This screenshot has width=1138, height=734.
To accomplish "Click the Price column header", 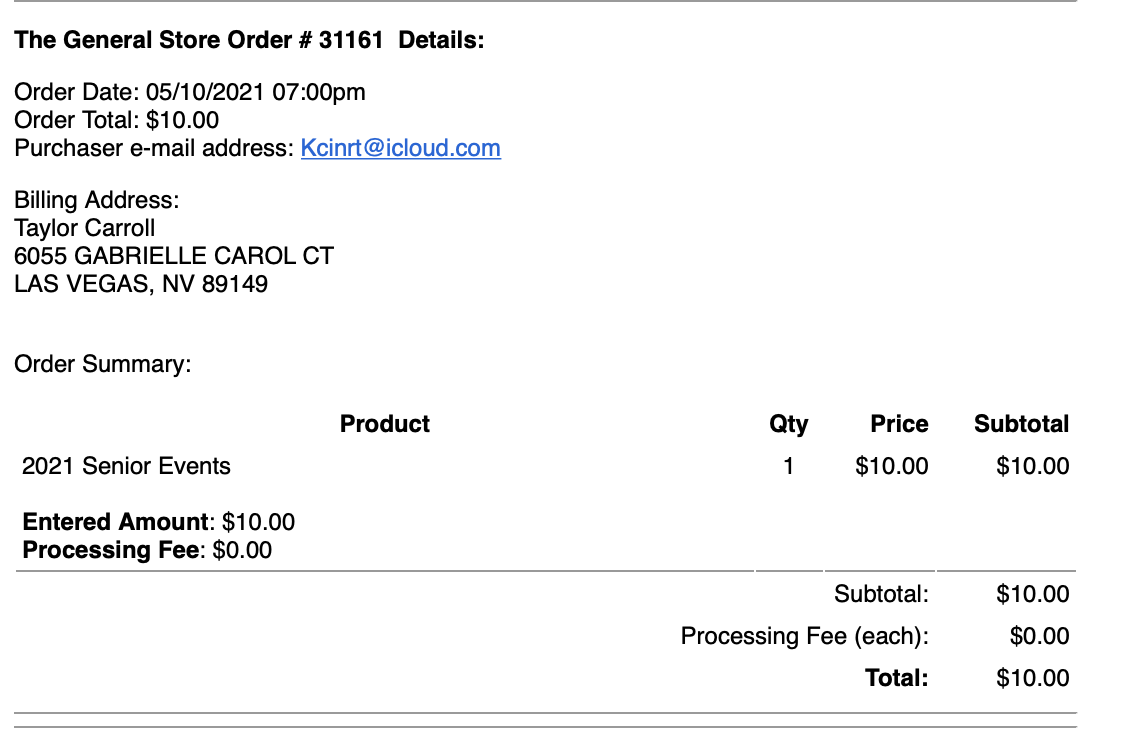I will (x=899, y=424).
